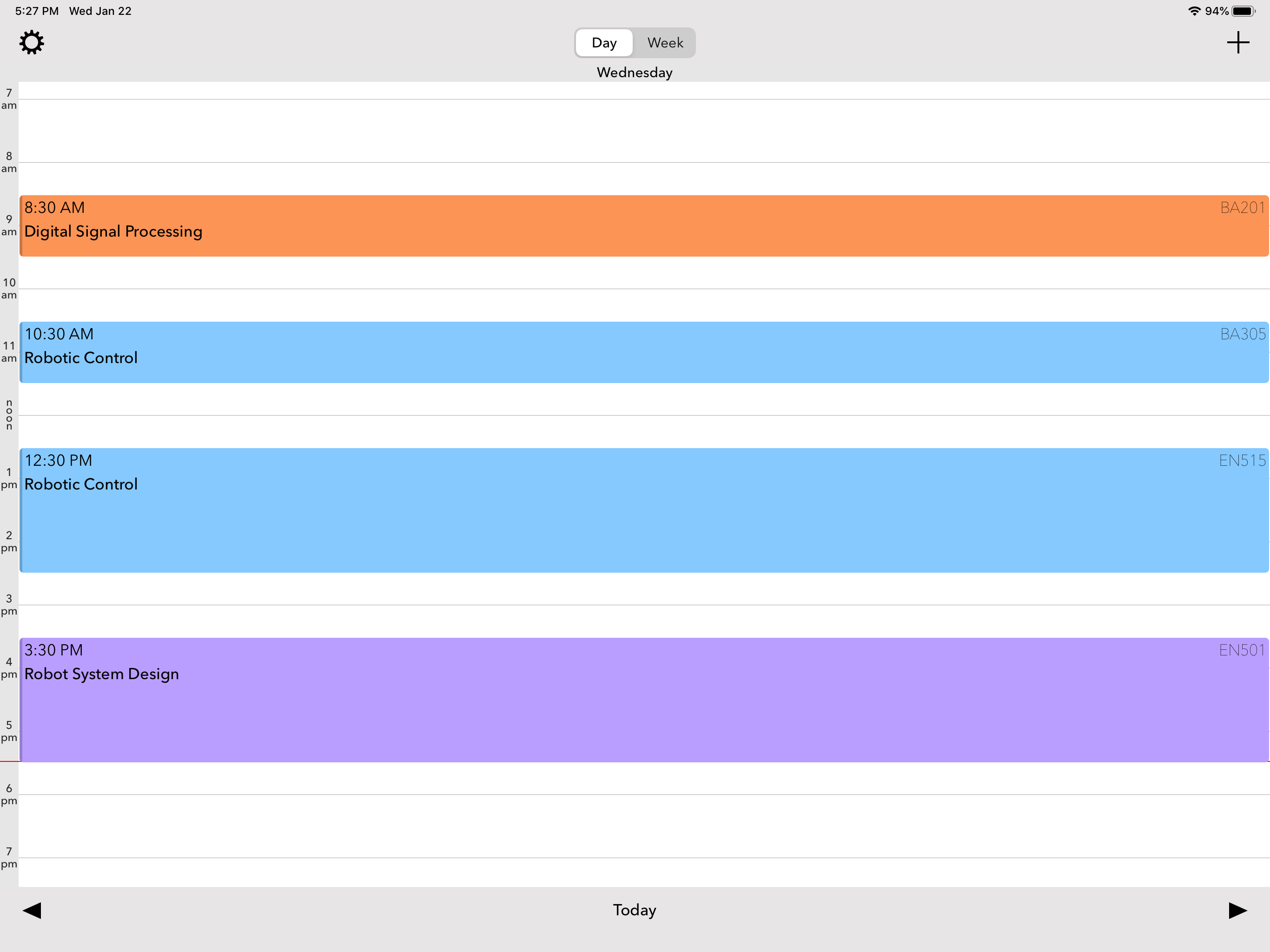The image size is (1270, 952).
Task: Jump to Today
Action: tap(635, 910)
